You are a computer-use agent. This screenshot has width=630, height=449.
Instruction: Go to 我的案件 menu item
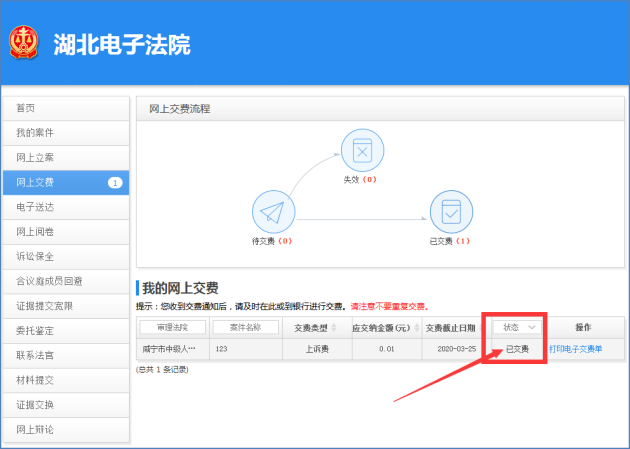pos(66,133)
